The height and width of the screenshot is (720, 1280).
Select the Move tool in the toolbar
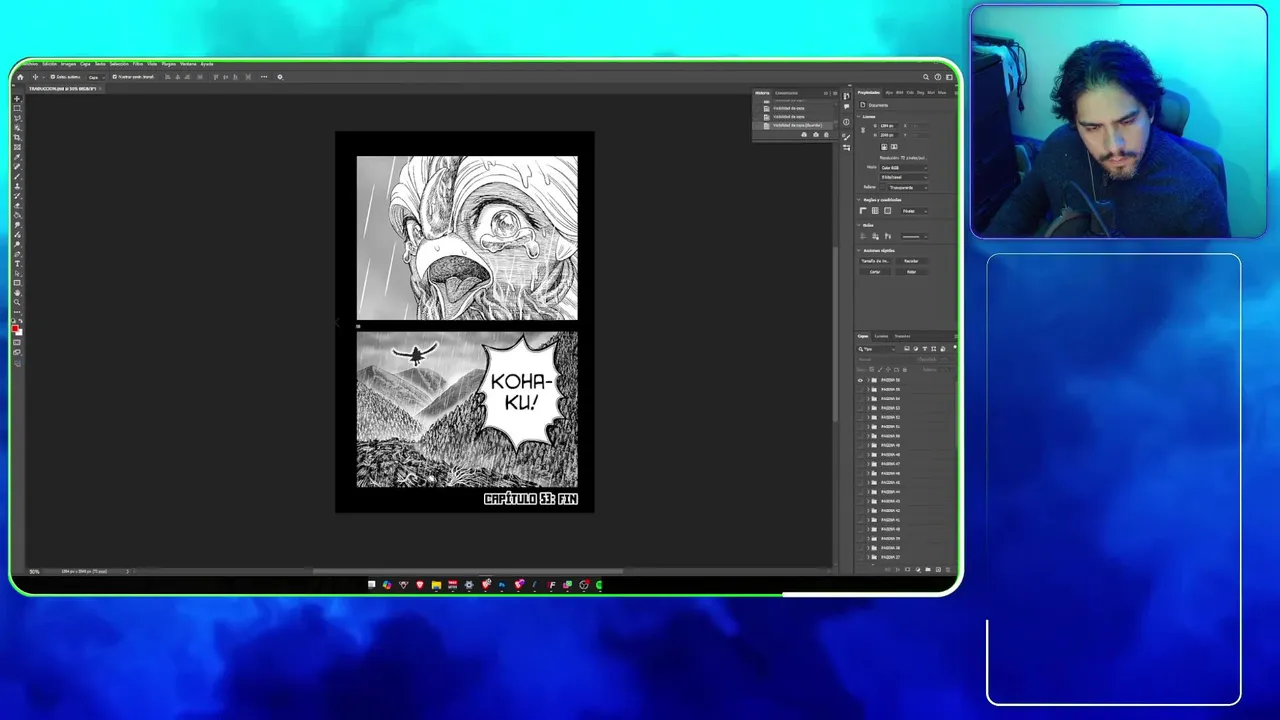pyautogui.click(x=17, y=99)
